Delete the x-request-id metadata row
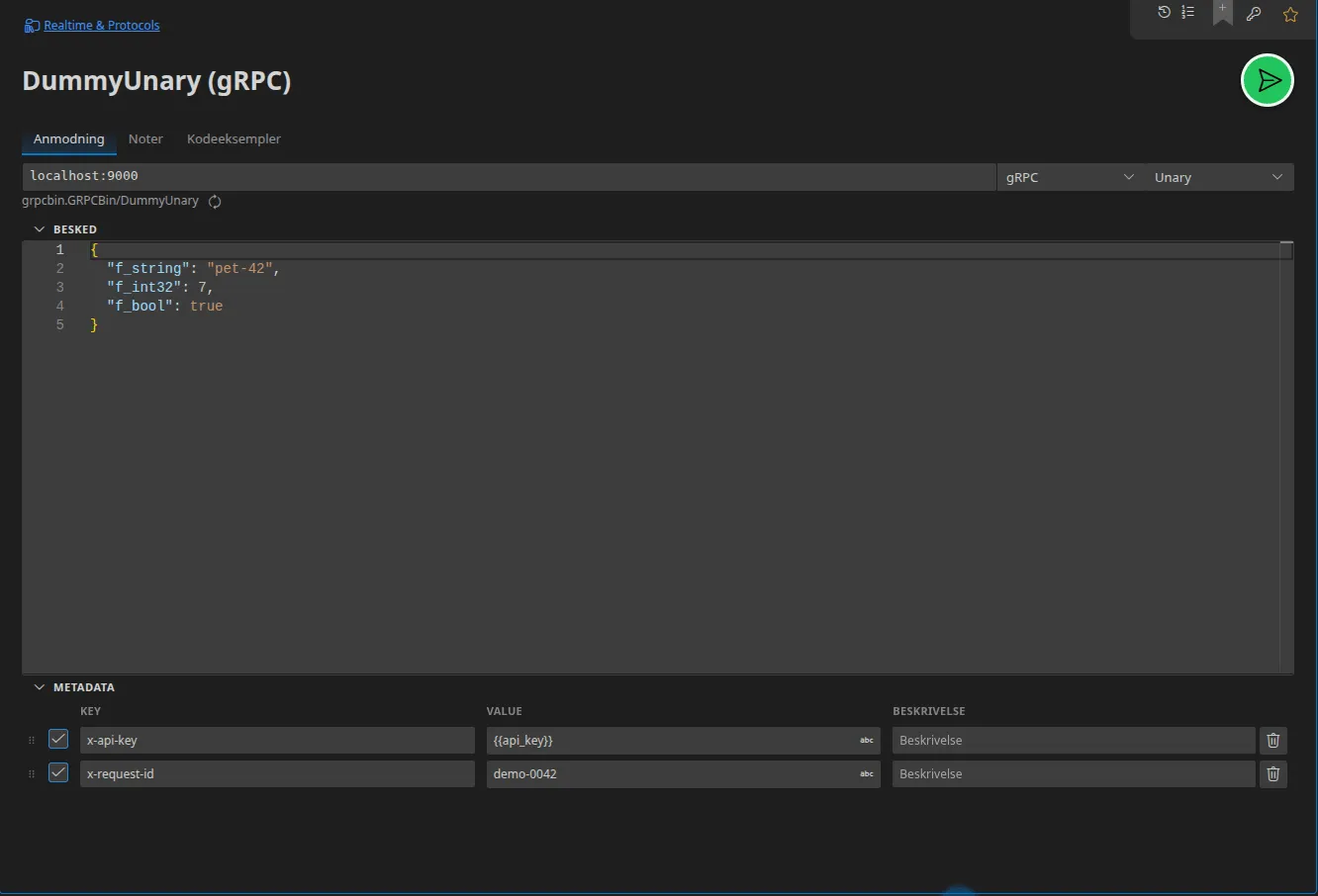The image size is (1318, 896). tap(1273, 774)
